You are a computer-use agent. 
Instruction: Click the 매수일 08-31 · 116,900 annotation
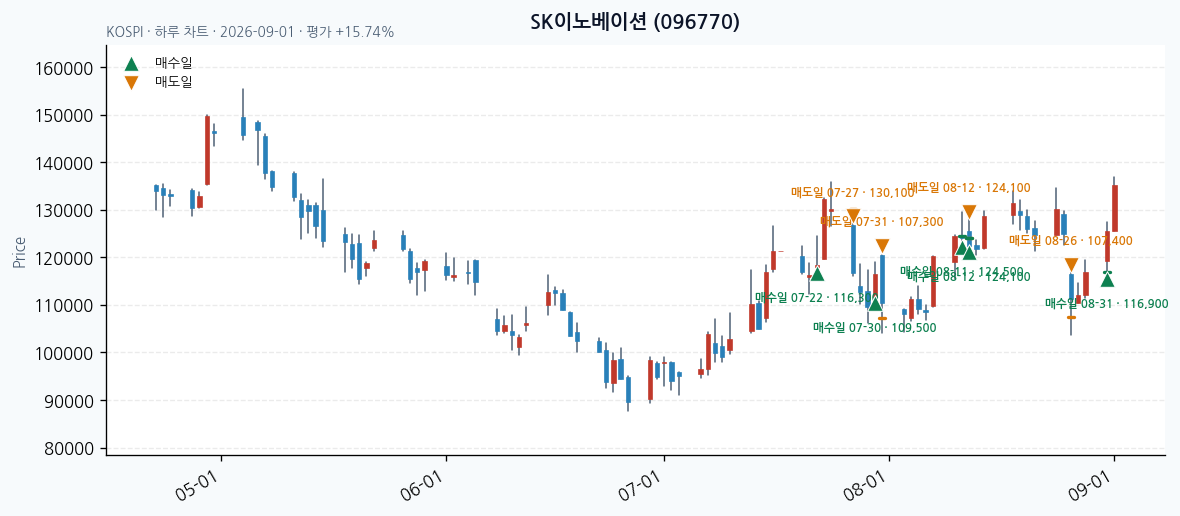(1106, 304)
